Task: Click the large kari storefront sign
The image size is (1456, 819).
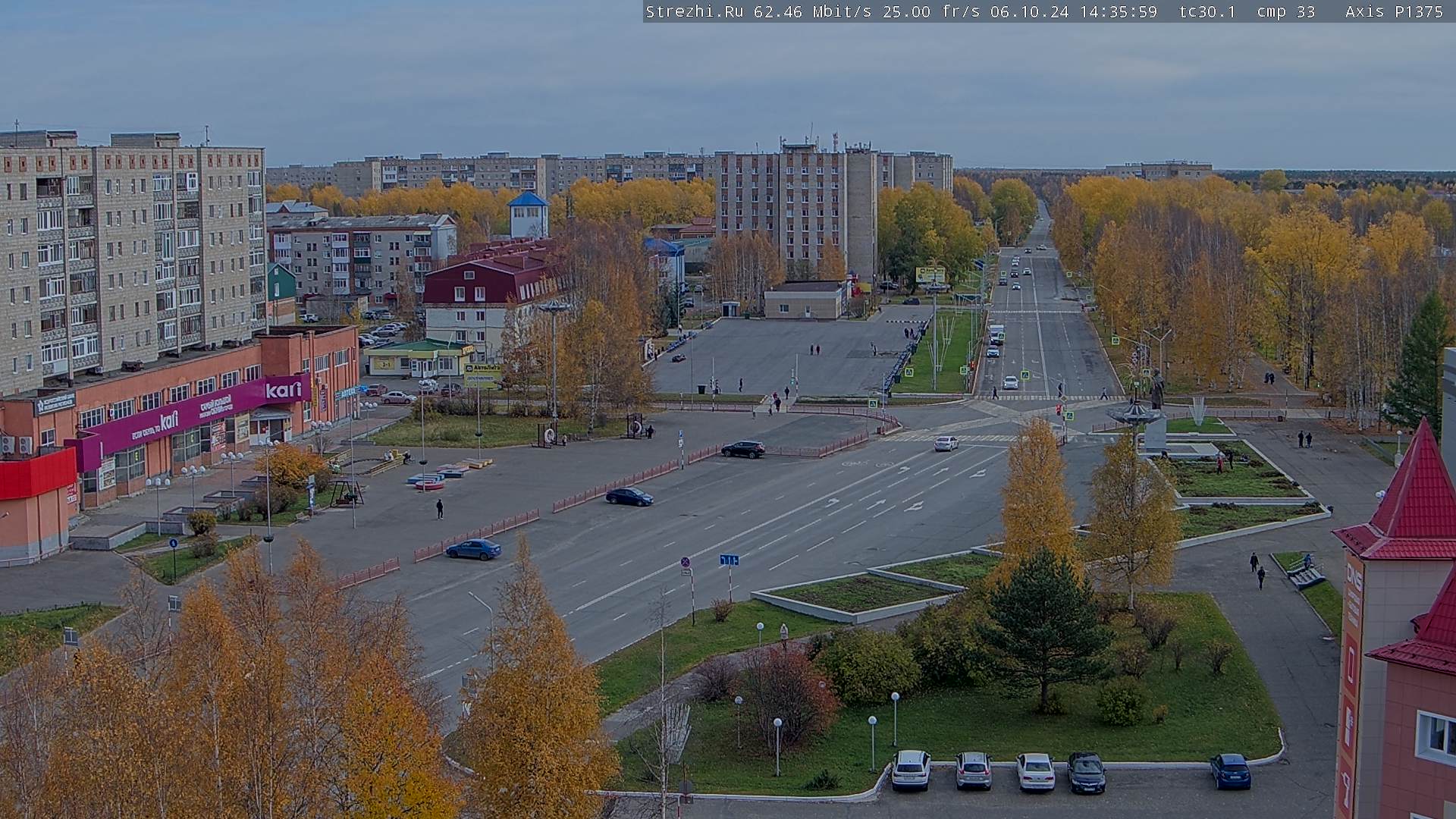Action: pos(284,391)
